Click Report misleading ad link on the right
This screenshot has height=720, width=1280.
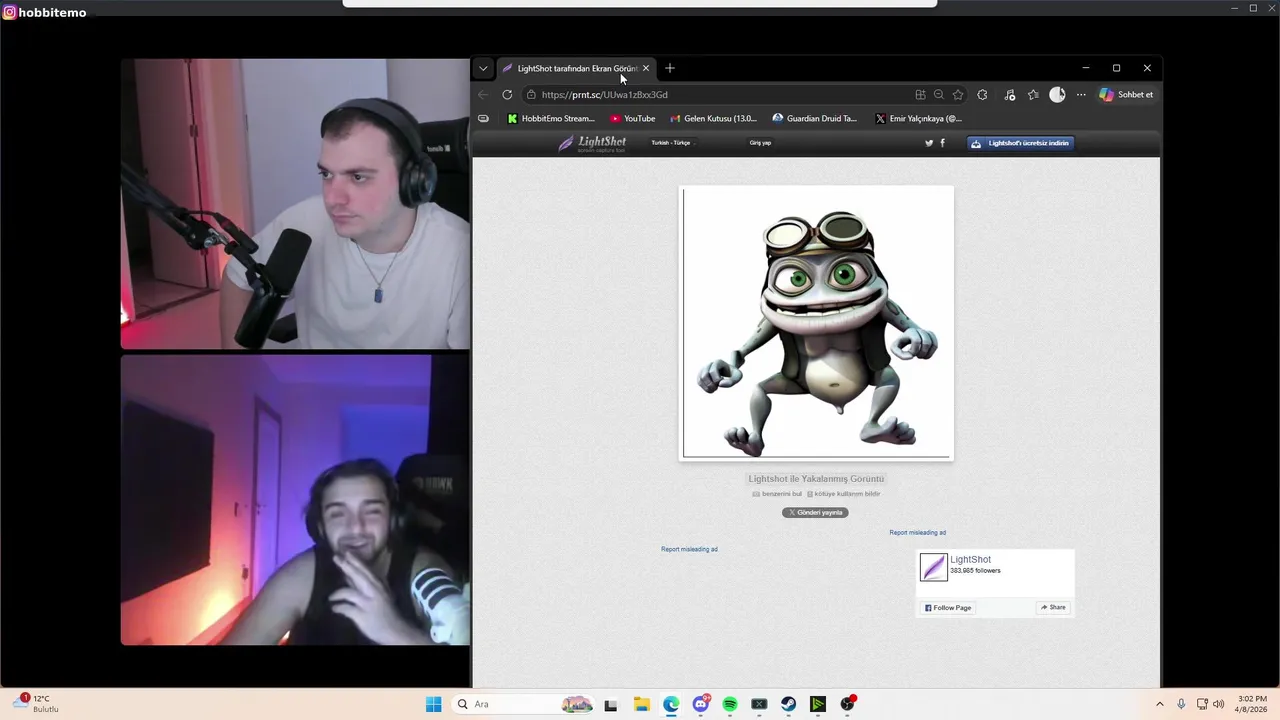[917, 532]
